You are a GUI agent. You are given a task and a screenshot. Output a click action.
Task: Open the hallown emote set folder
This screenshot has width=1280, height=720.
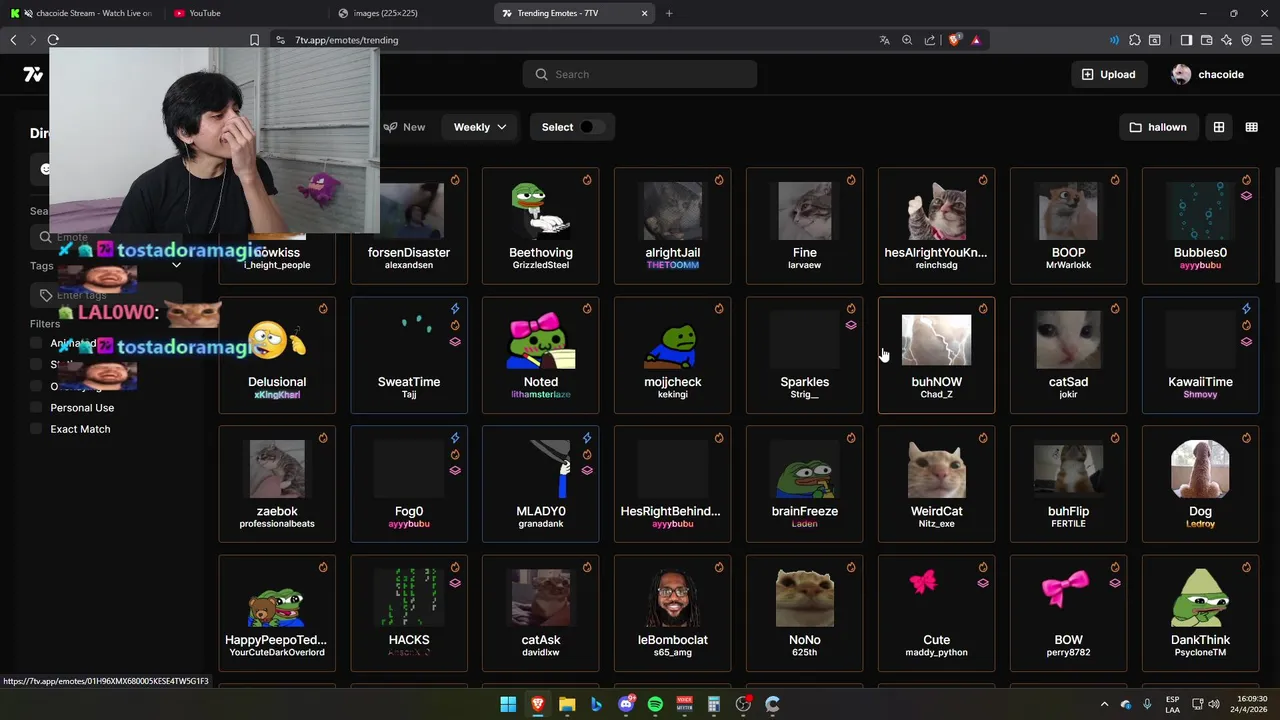coord(1158,127)
